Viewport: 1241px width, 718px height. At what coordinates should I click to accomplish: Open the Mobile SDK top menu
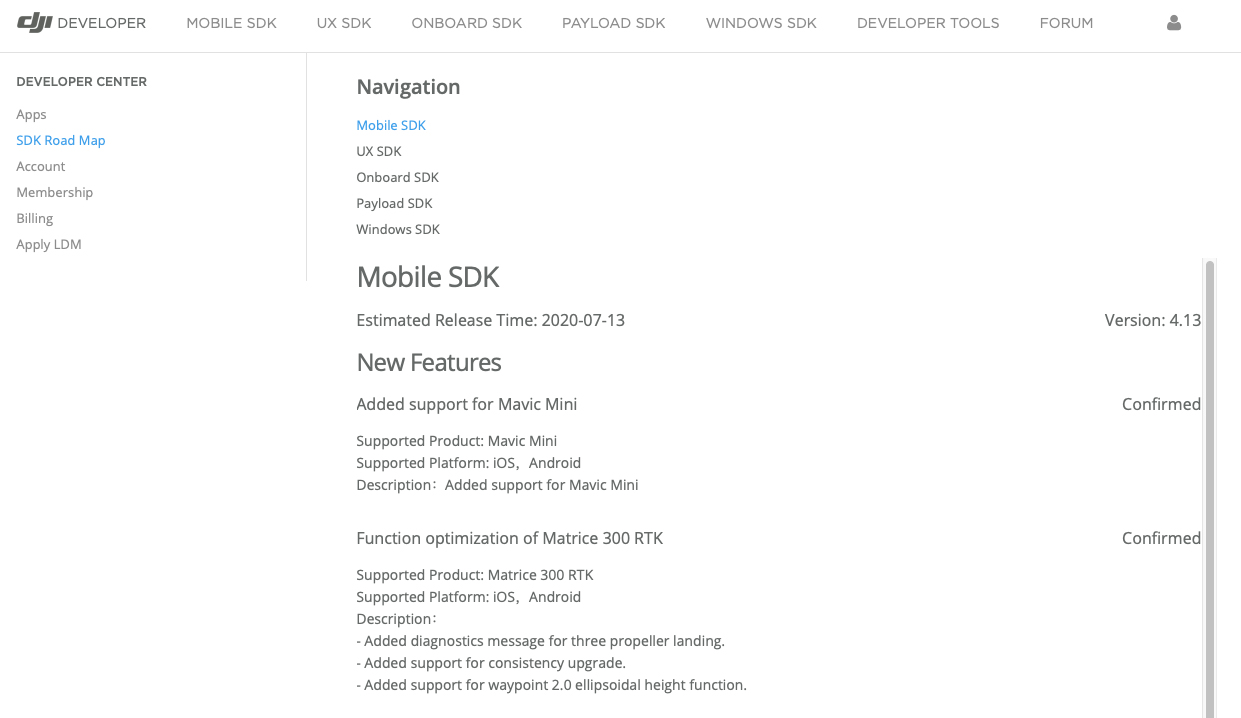coord(231,23)
